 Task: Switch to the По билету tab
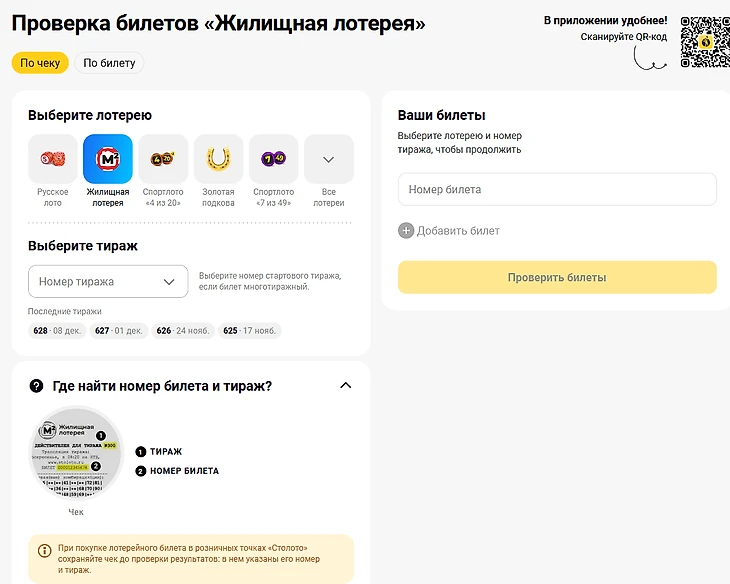click(109, 63)
